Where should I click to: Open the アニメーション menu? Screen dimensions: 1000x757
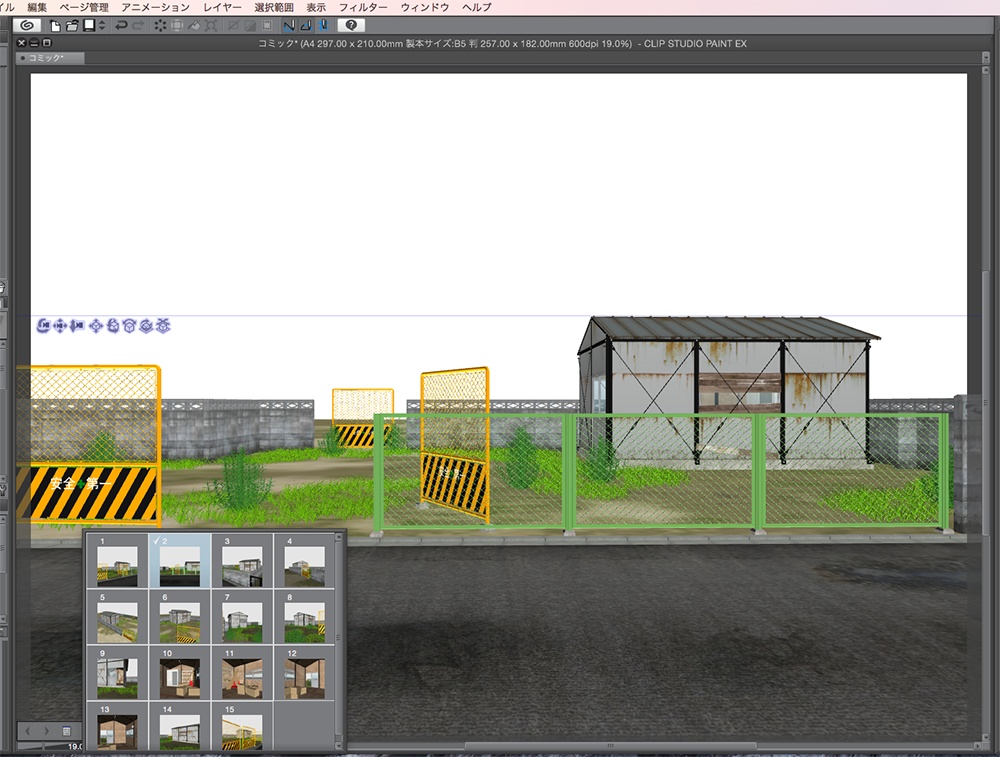pos(156,7)
